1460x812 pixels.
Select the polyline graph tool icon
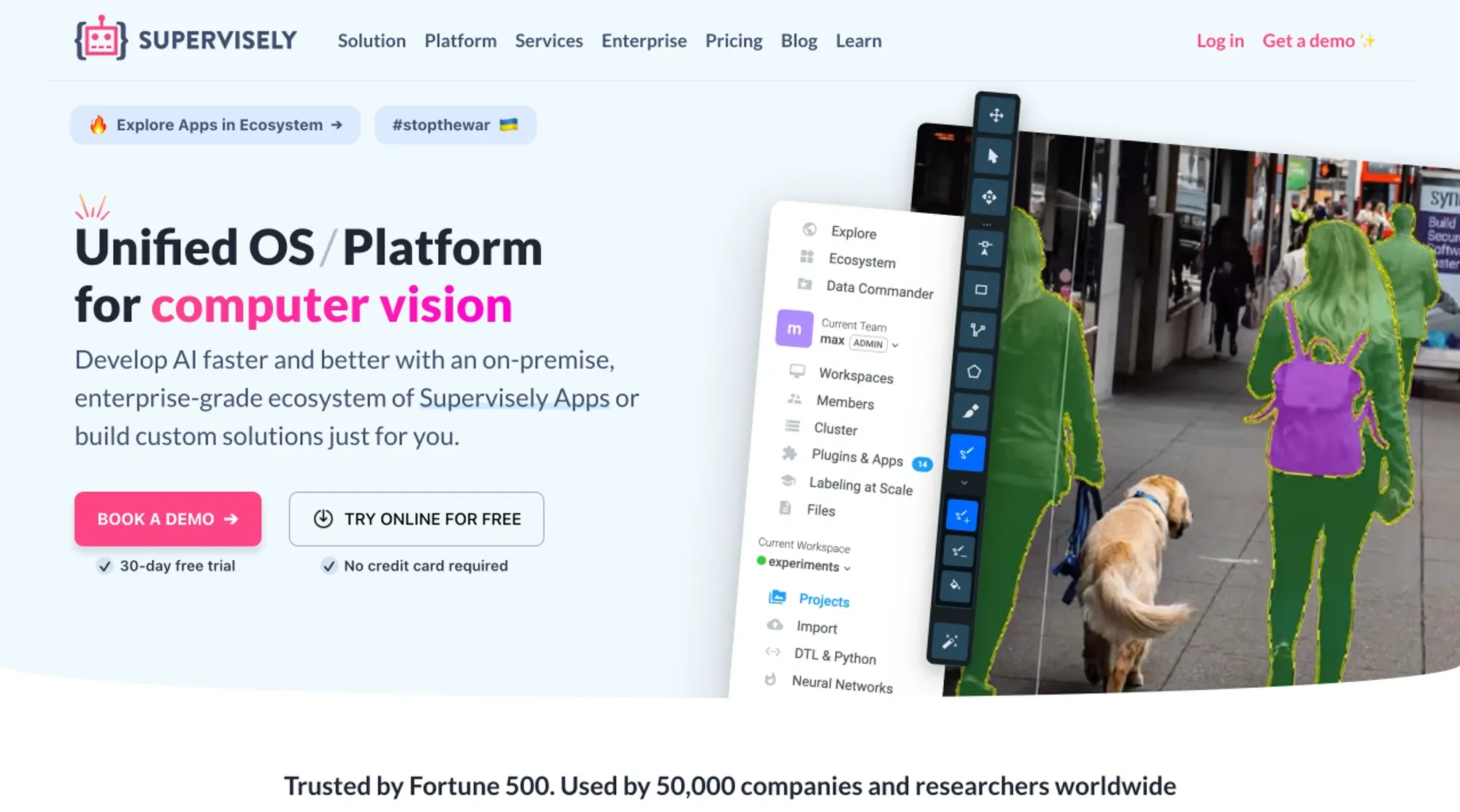tap(977, 330)
